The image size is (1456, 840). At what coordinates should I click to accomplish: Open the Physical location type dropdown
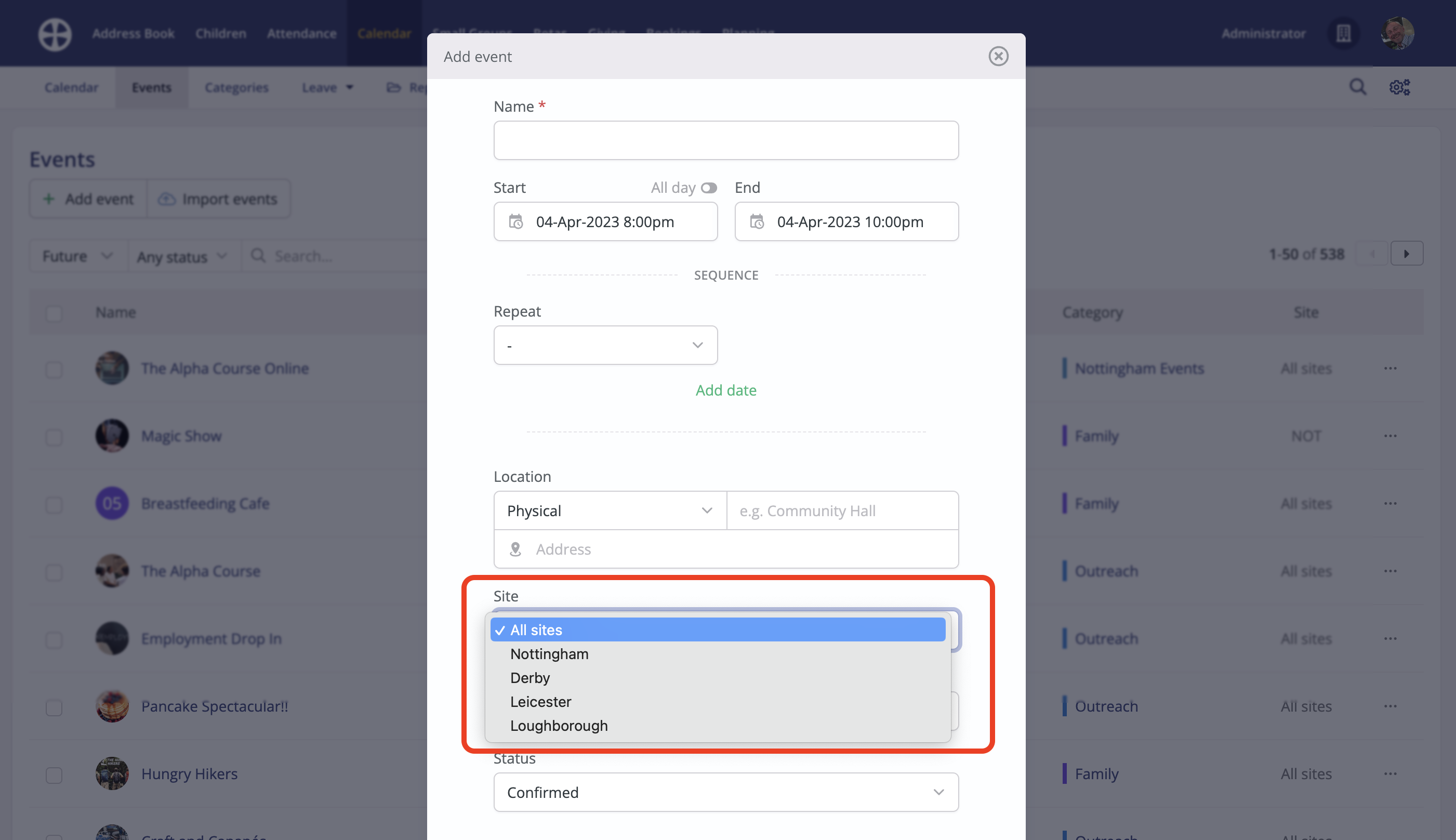[610, 510]
